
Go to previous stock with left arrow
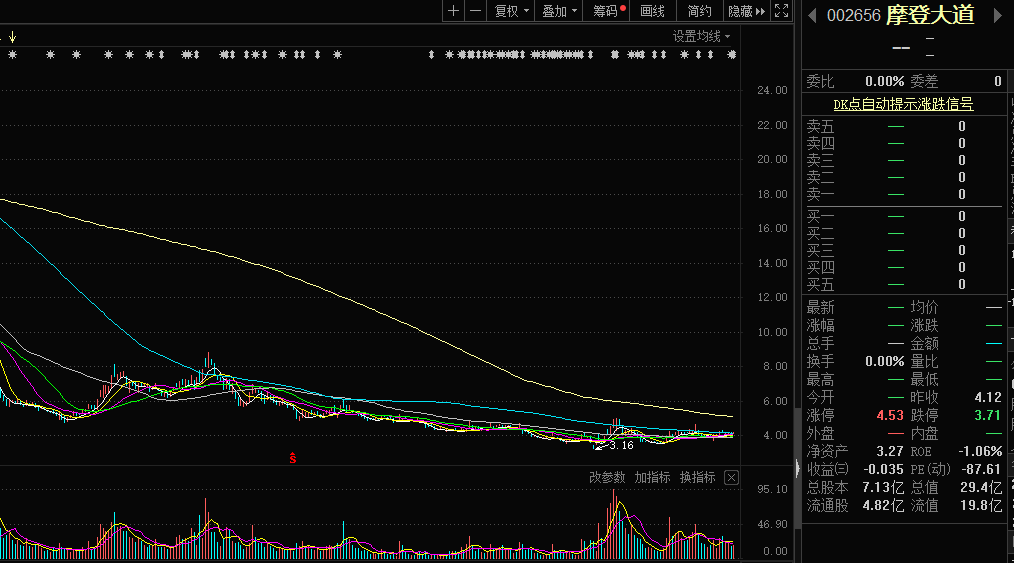tap(812, 15)
